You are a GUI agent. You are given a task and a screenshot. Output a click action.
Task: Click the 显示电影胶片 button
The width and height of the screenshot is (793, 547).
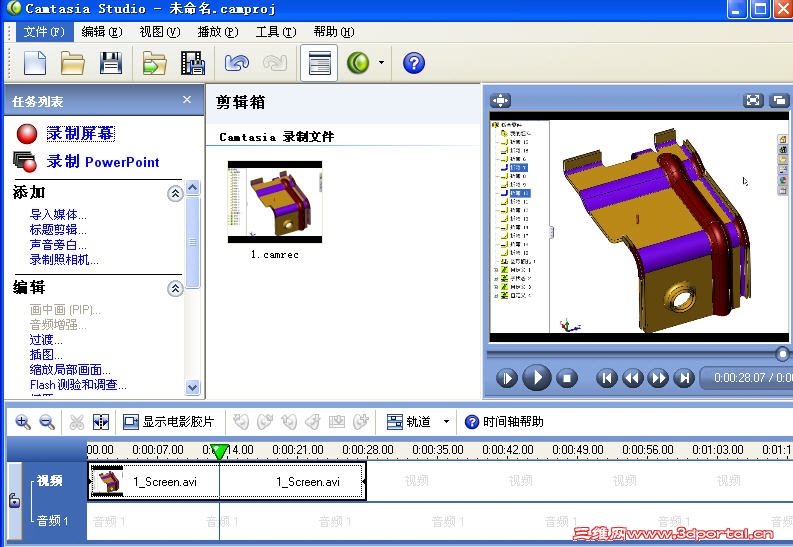pyautogui.click(x=168, y=422)
